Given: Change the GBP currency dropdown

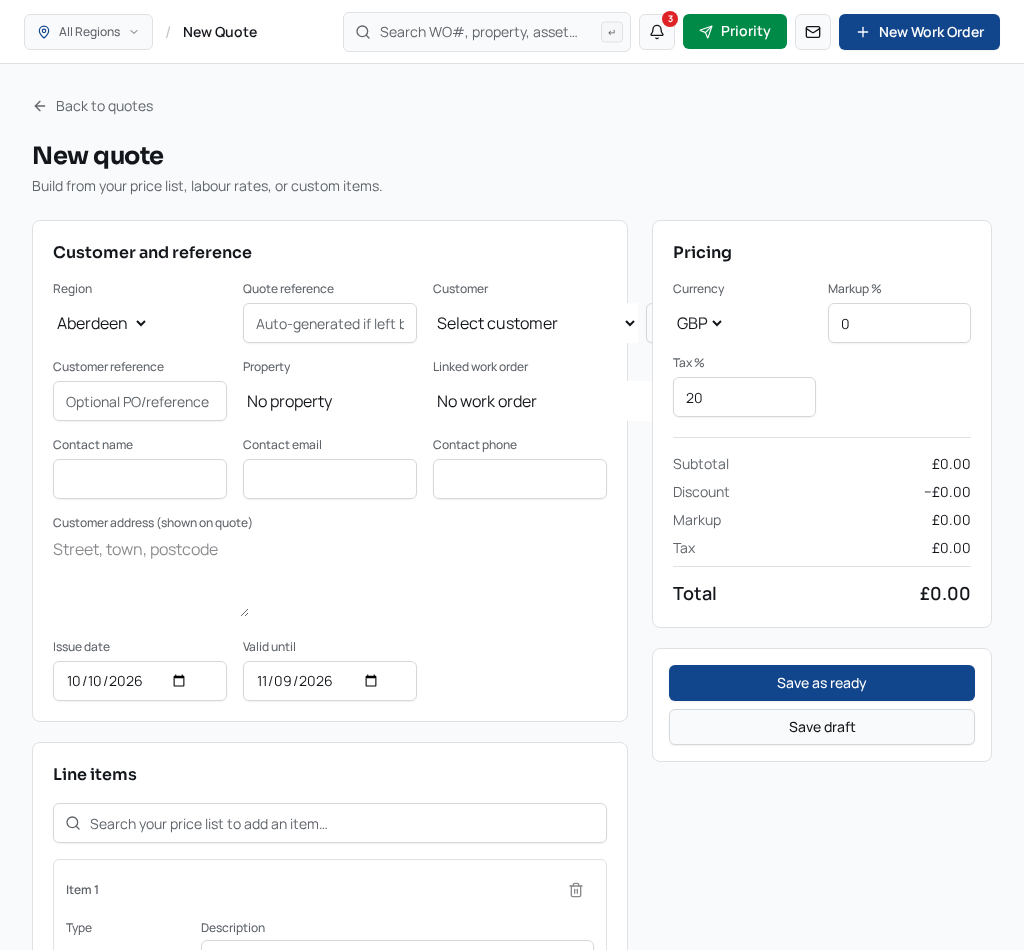Looking at the screenshot, I should point(699,323).
